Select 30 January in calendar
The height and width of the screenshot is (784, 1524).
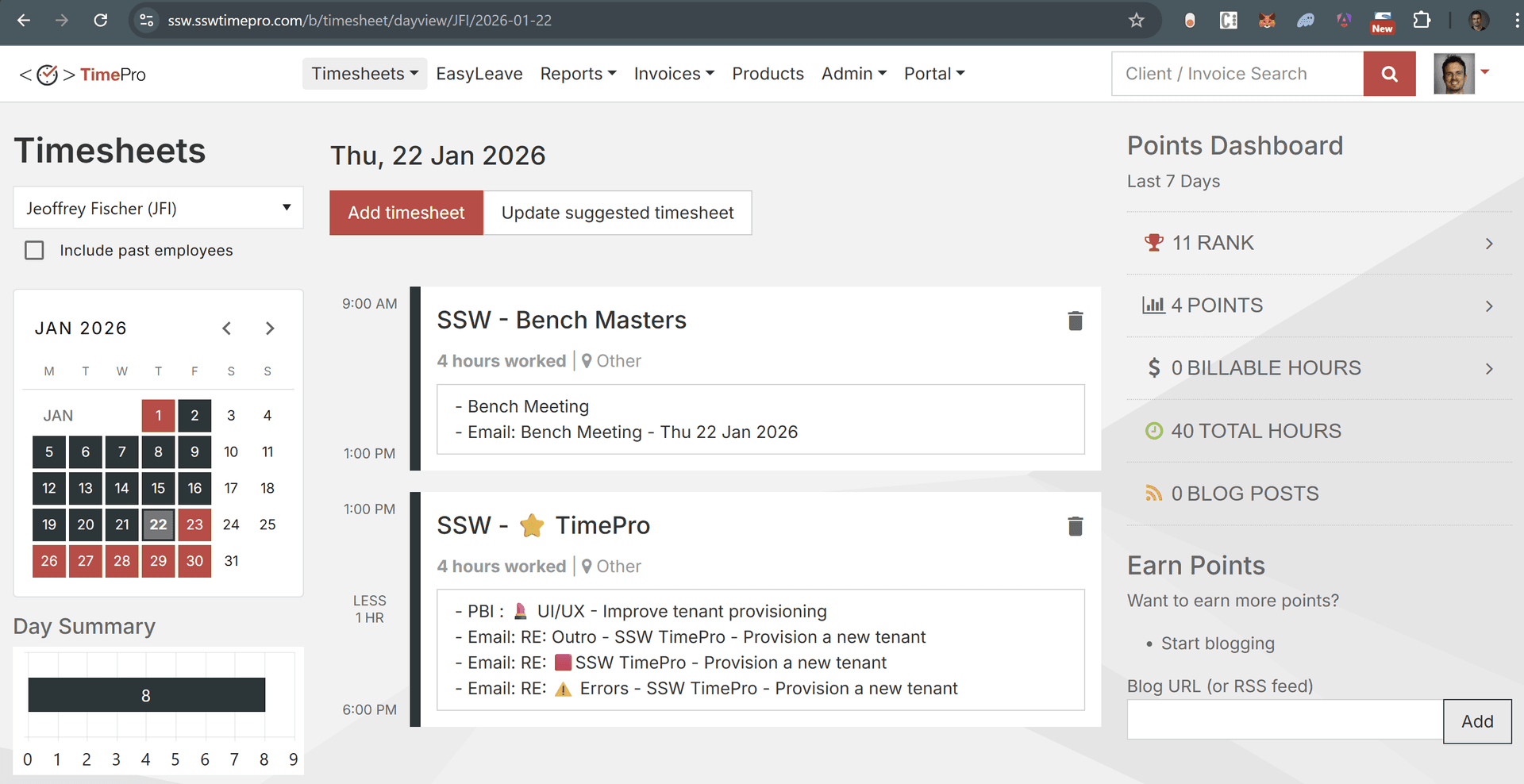(x=194, y=561)
